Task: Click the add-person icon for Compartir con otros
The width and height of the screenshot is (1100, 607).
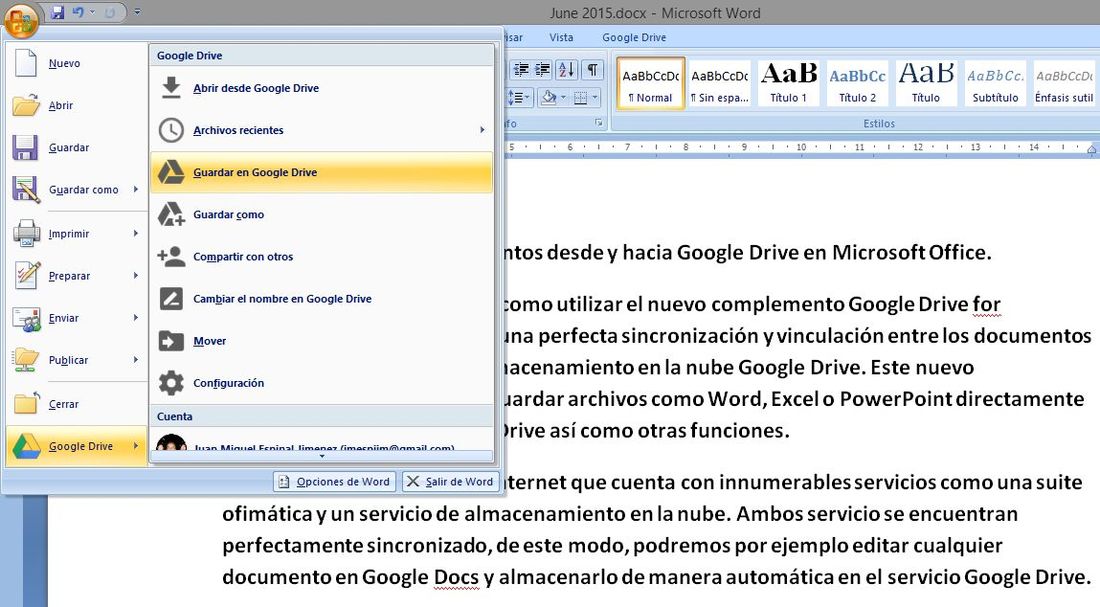Action: click(171, 256)
